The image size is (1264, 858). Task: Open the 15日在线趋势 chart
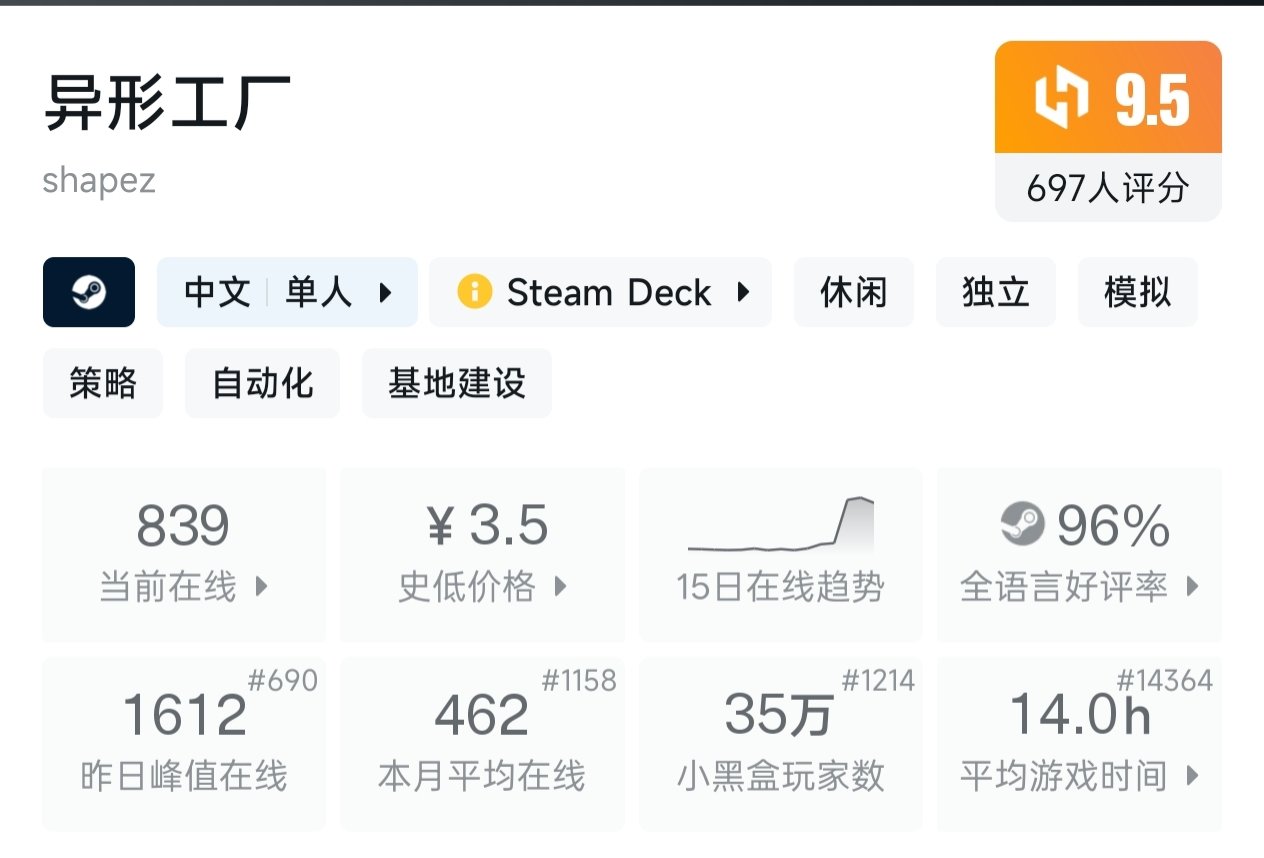[780, 554]
